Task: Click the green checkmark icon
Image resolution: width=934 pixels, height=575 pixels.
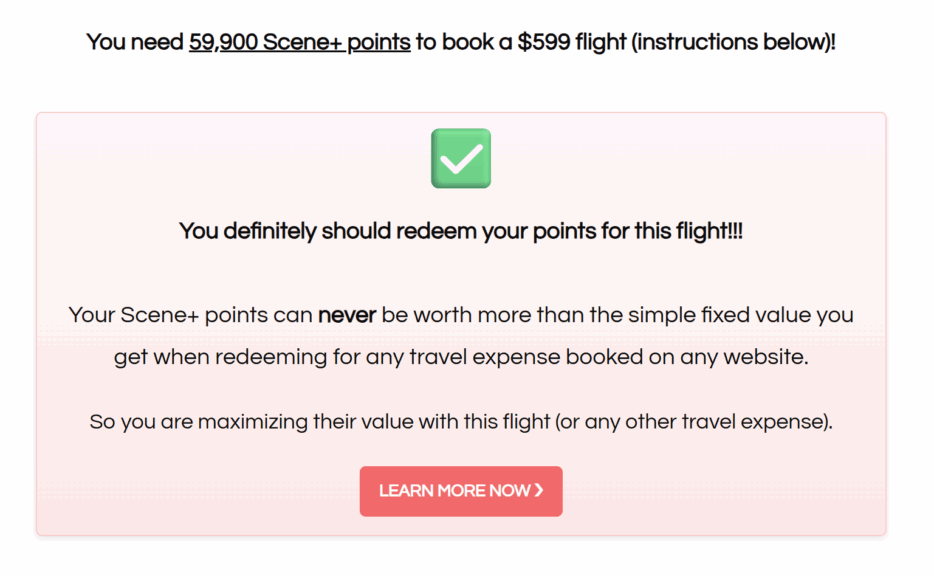Action: (461, 158)
